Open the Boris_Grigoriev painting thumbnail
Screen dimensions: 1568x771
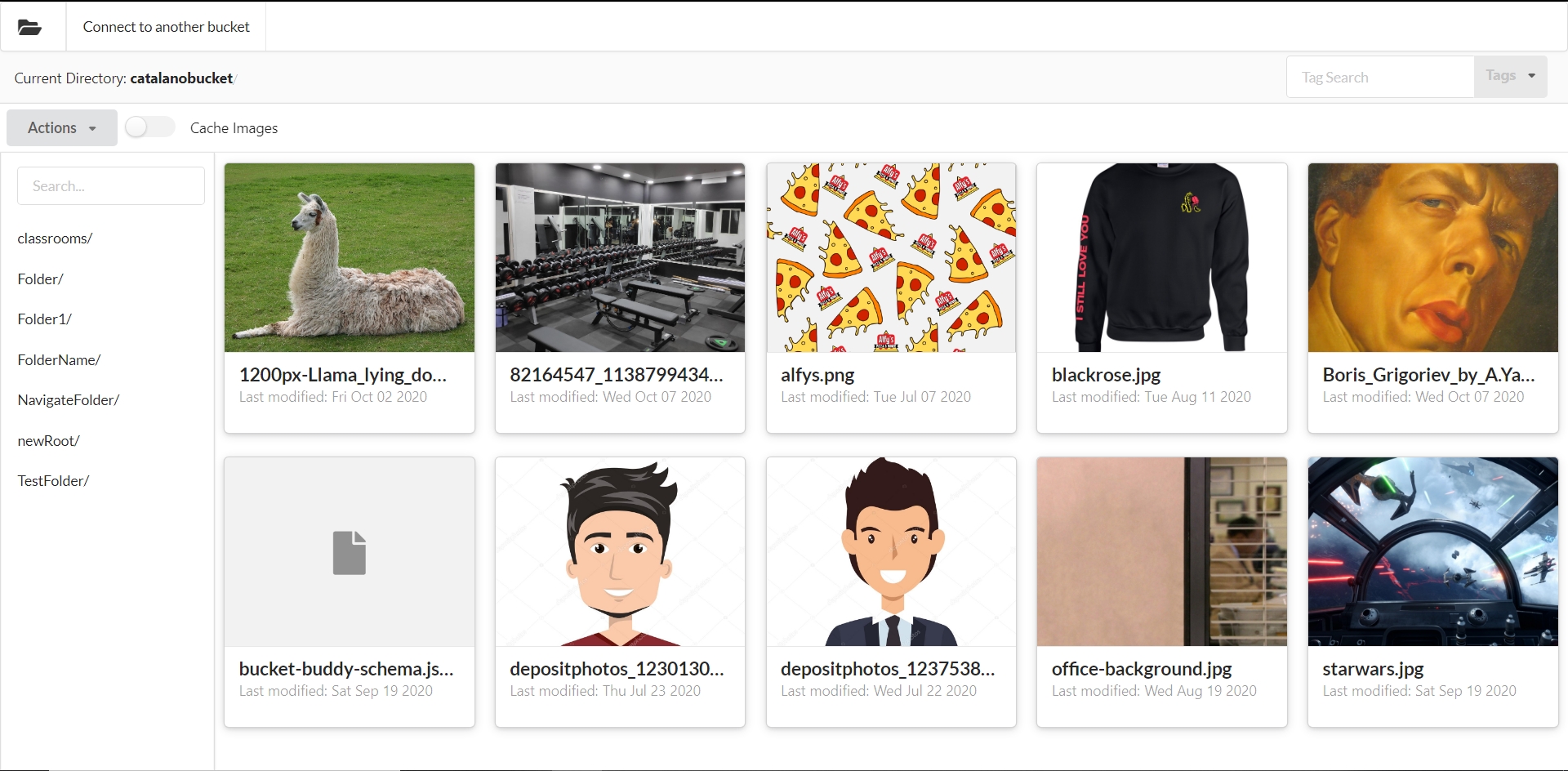pos(1433,257)
